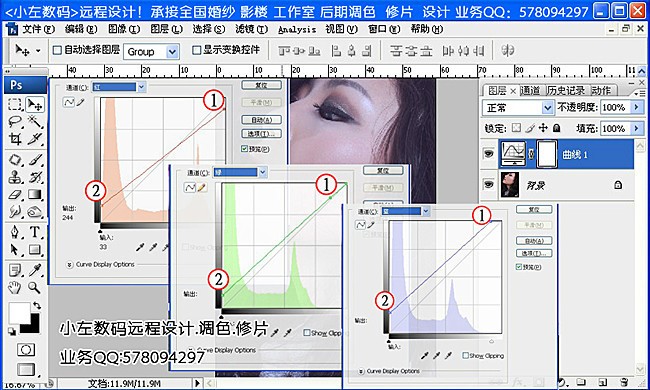Select the Rectangular Marquee tool
This screenshot has width=650, height=390.
[x=15, y=104]
